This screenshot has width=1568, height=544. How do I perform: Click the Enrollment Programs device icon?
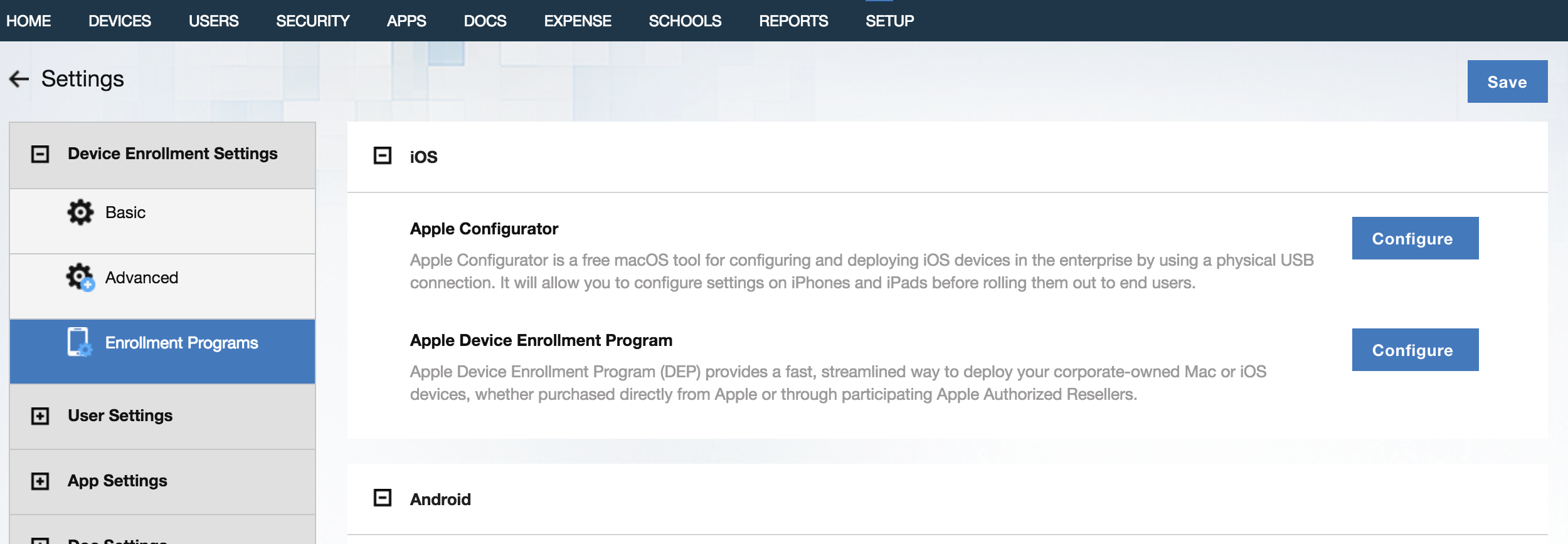point(80,342)
